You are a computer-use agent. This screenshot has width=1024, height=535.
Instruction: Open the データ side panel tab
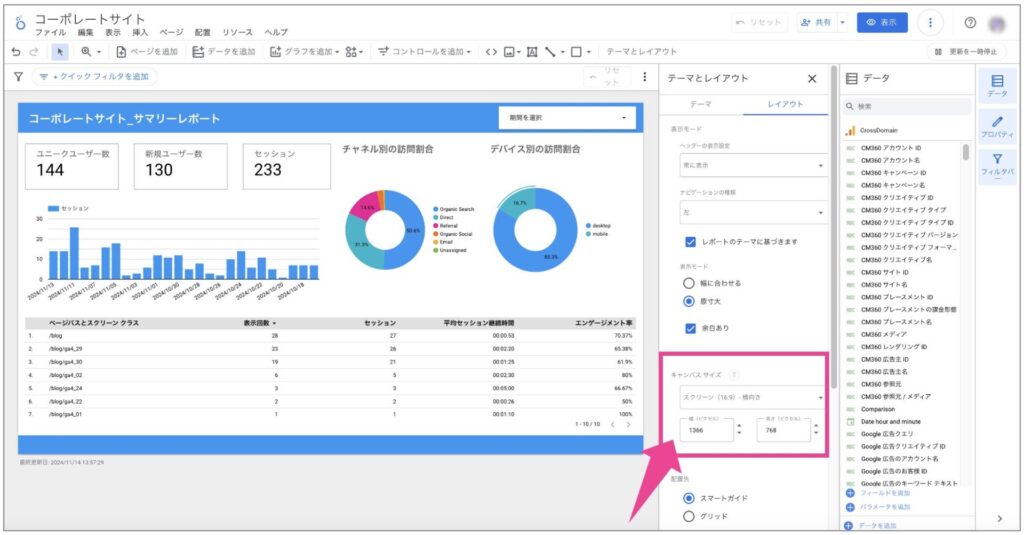(x=997, y=86)
